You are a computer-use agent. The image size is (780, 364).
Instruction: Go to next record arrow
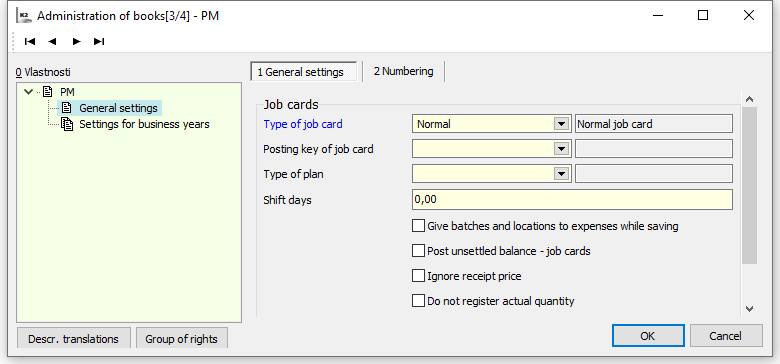point(76,41)
